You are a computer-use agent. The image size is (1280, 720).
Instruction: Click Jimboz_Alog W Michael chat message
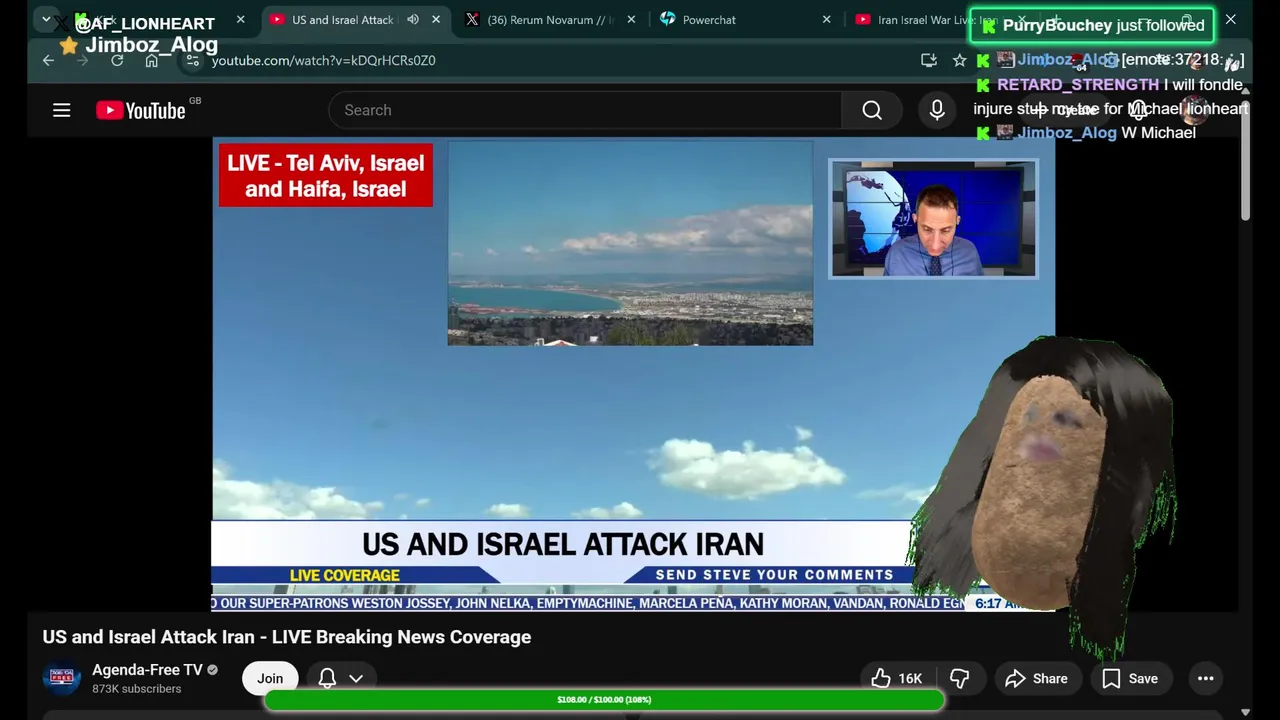pyautogui.click(x=1087, y=132)
